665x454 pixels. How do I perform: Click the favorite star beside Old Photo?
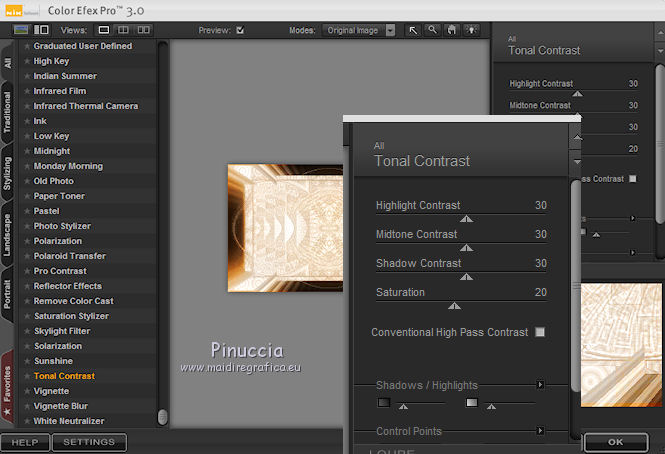coord(27,181)
